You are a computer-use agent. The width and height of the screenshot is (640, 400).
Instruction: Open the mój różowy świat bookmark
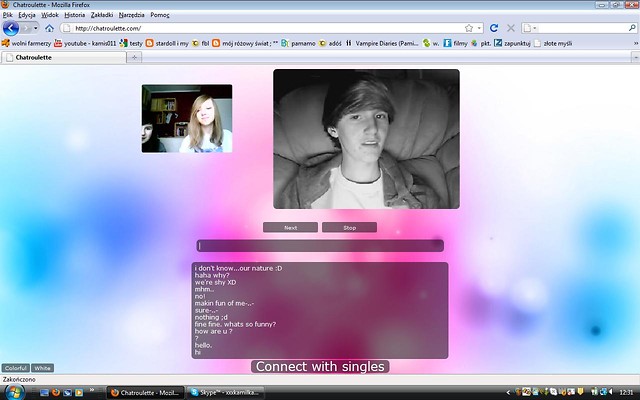click(x=245, y=43)
